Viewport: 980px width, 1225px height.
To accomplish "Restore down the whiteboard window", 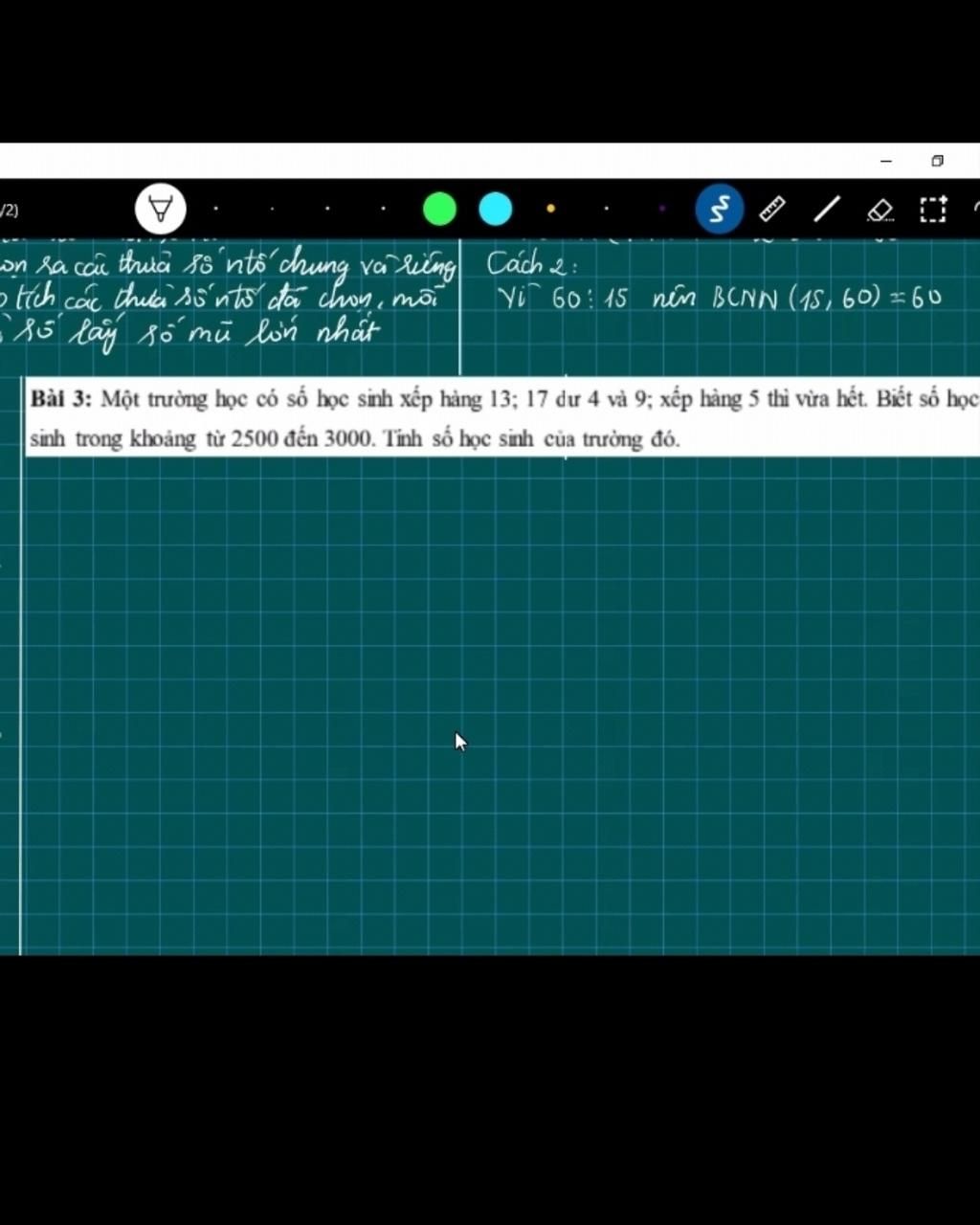I will pyautogui.click(x=937, y=161).
